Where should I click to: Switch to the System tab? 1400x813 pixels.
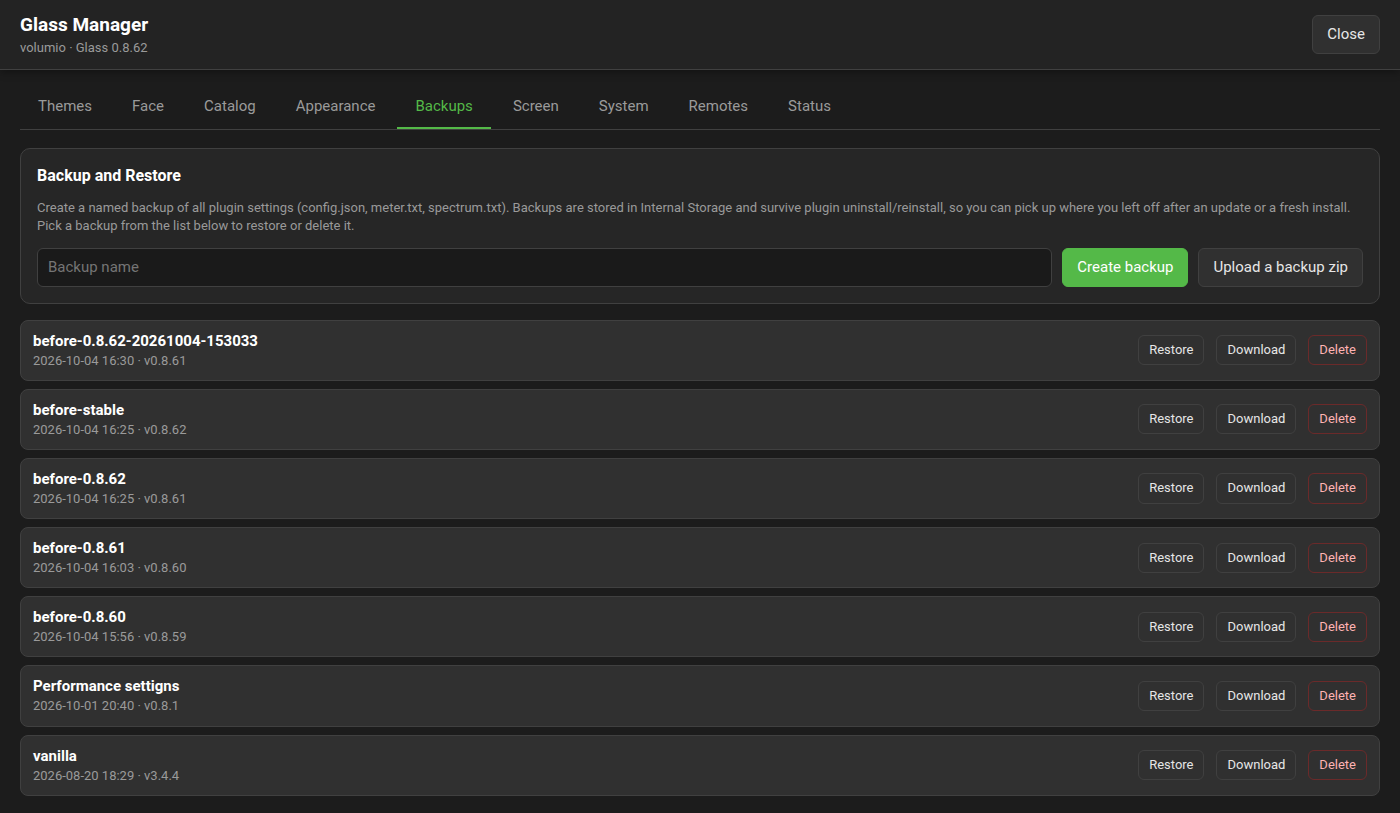click(x=624, y=106)
